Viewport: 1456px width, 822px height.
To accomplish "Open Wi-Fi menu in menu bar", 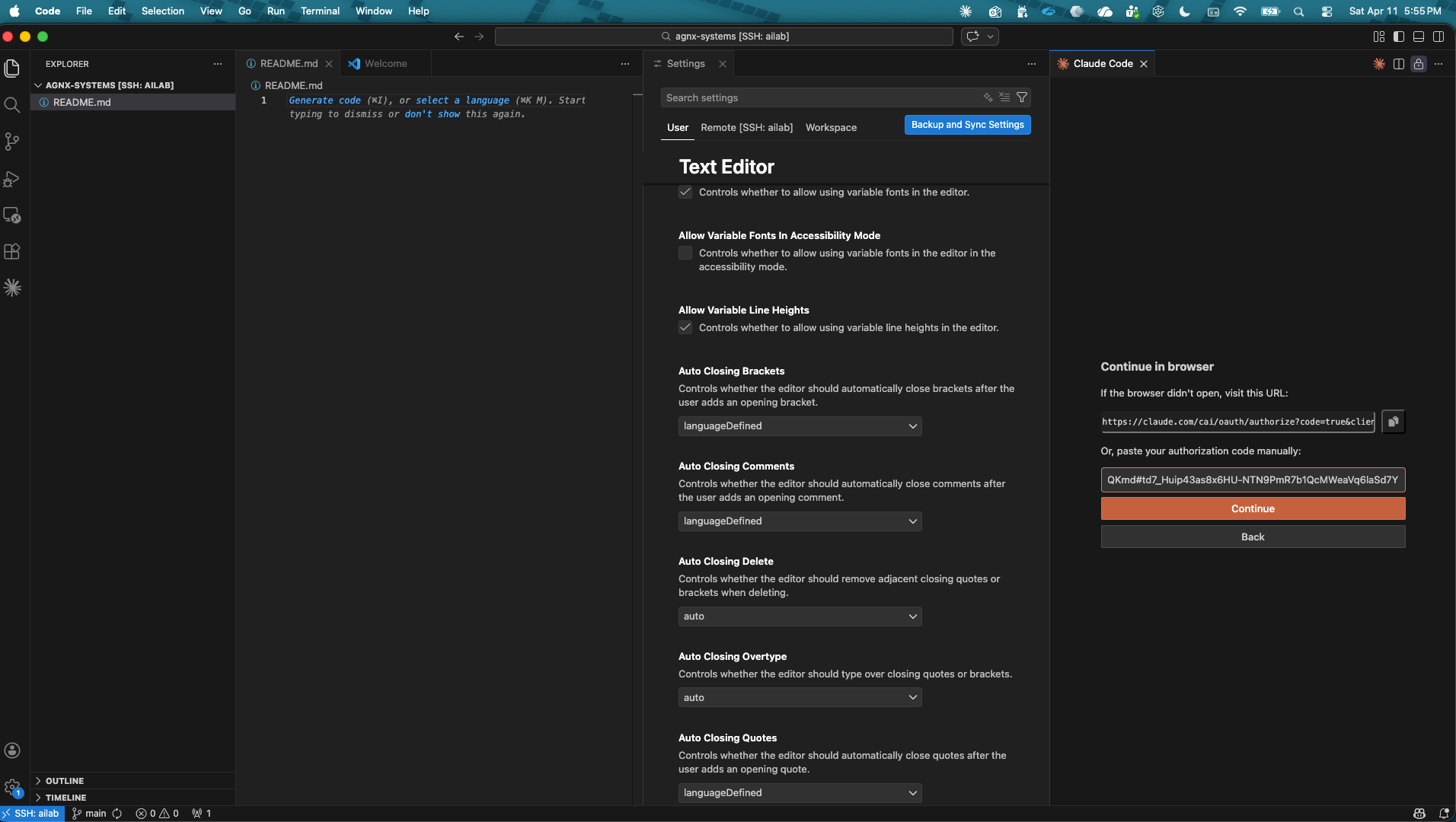I will point(1240,11).
